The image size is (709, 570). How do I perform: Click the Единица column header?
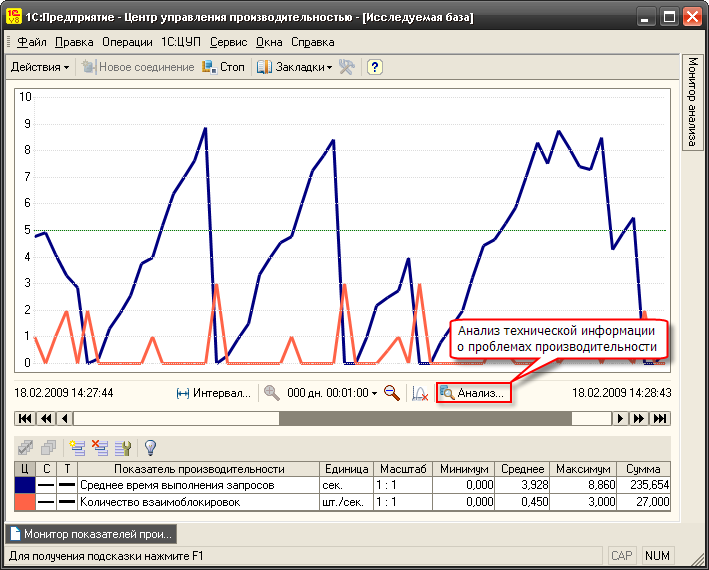click(x=346, y=469)
